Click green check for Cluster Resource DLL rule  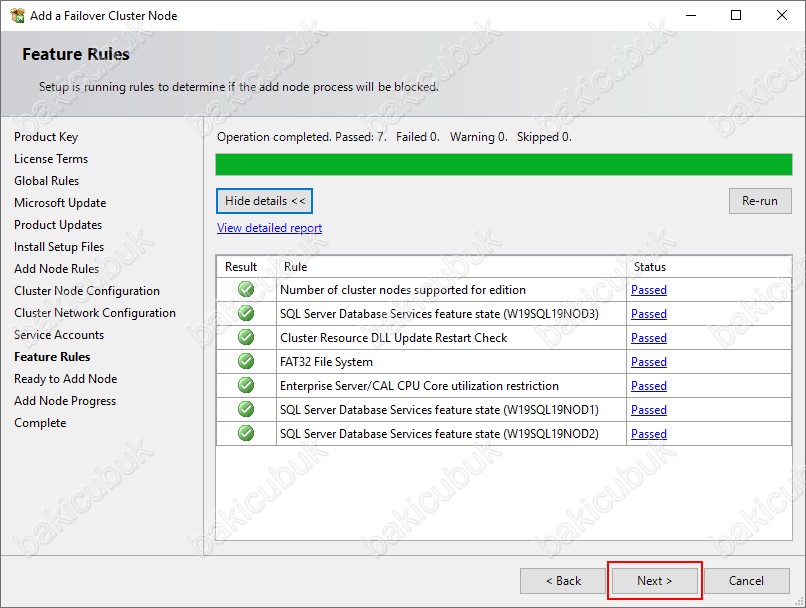[x=246, y=337]
